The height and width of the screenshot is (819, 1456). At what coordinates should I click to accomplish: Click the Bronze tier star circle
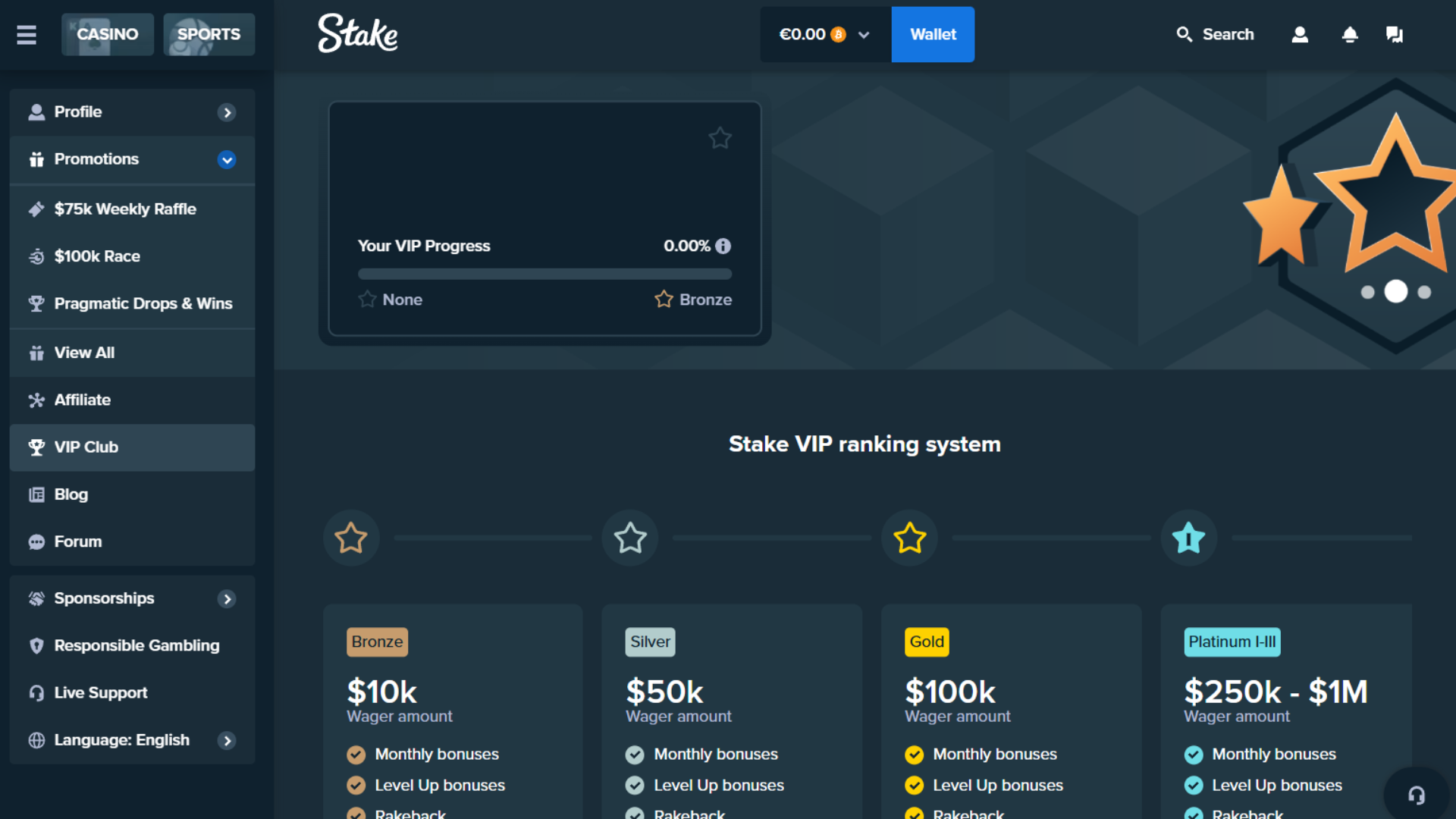[351, 538]
